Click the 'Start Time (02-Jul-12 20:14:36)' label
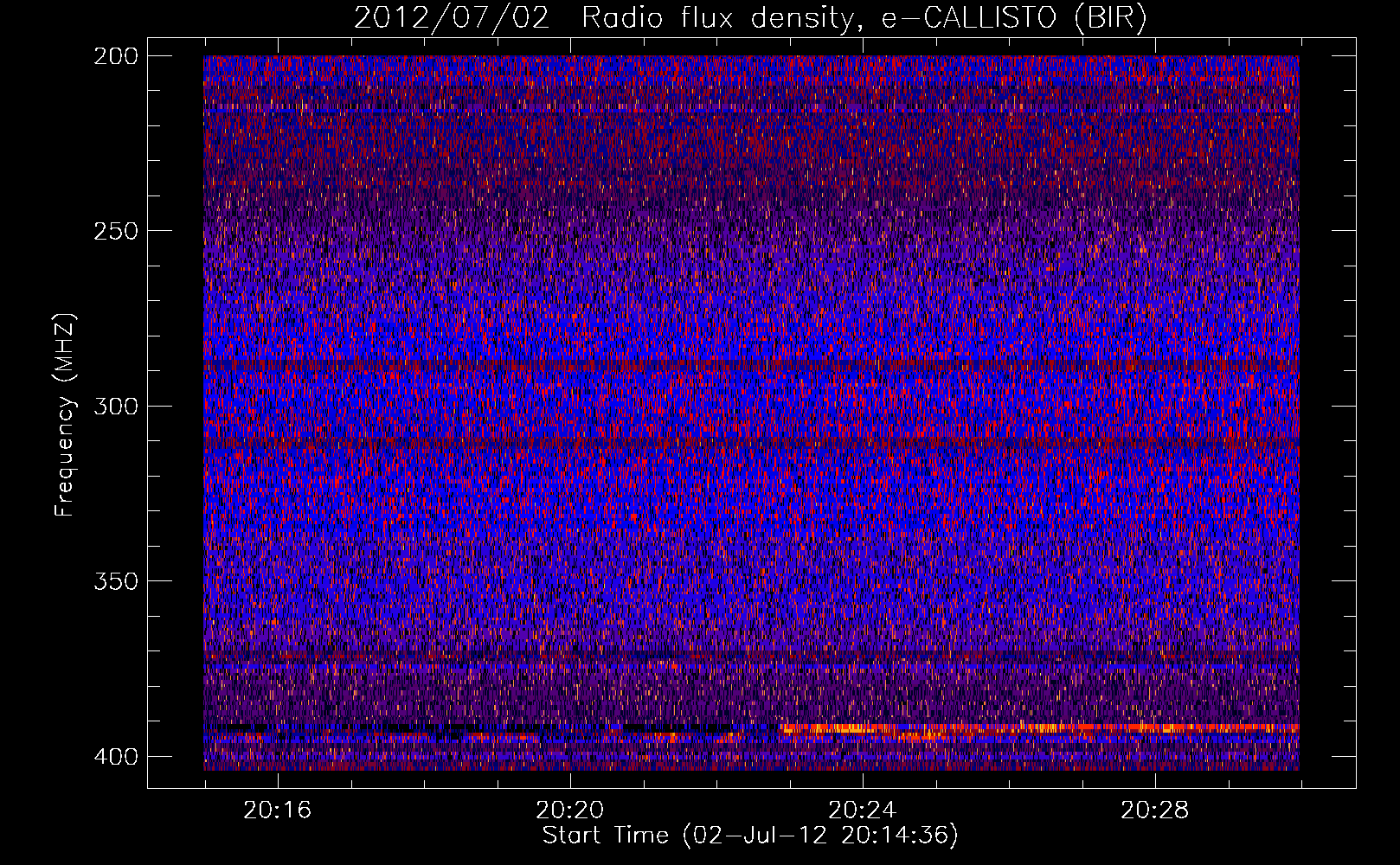The height and width of the screenshot is (865, 1400). pyautogui.click(x=750, y=836)
